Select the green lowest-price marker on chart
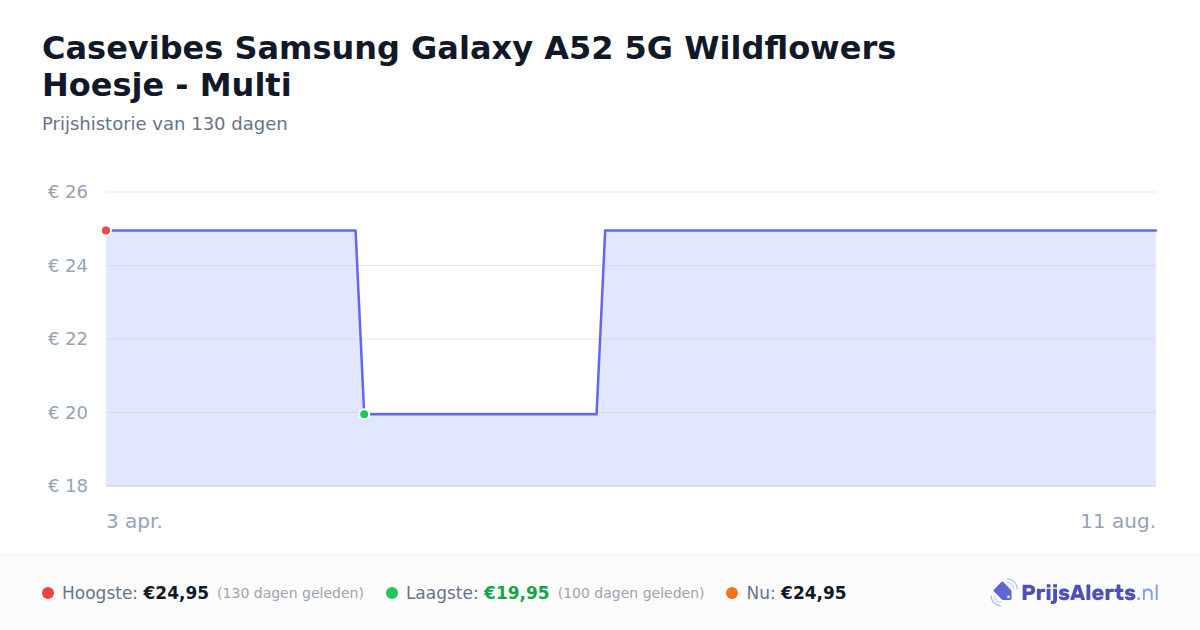This screenshot has height=630, width=1200. [364, 414]
